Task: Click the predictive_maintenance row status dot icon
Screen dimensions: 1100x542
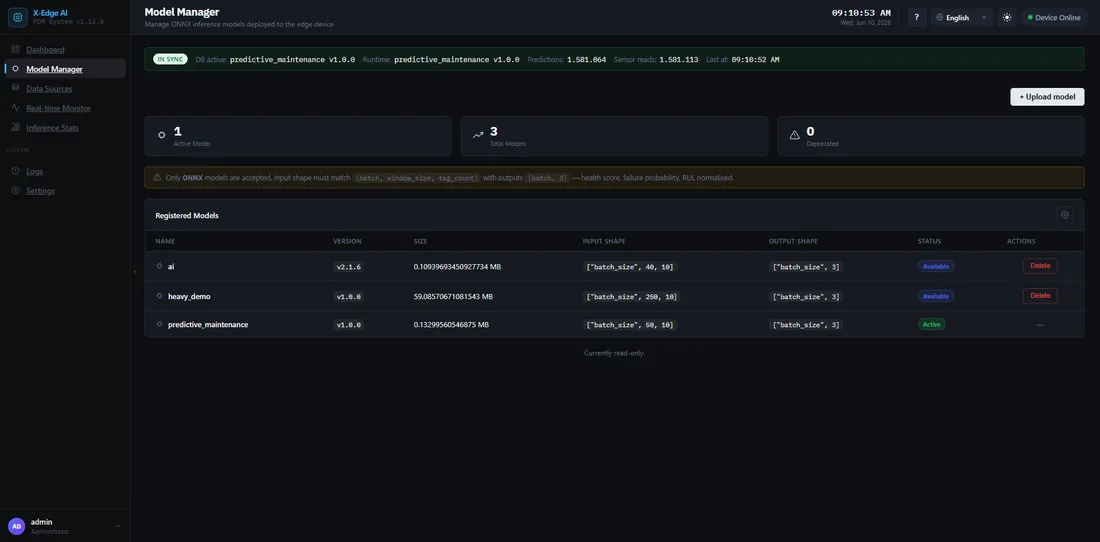Action: click(x=160, y=325)
